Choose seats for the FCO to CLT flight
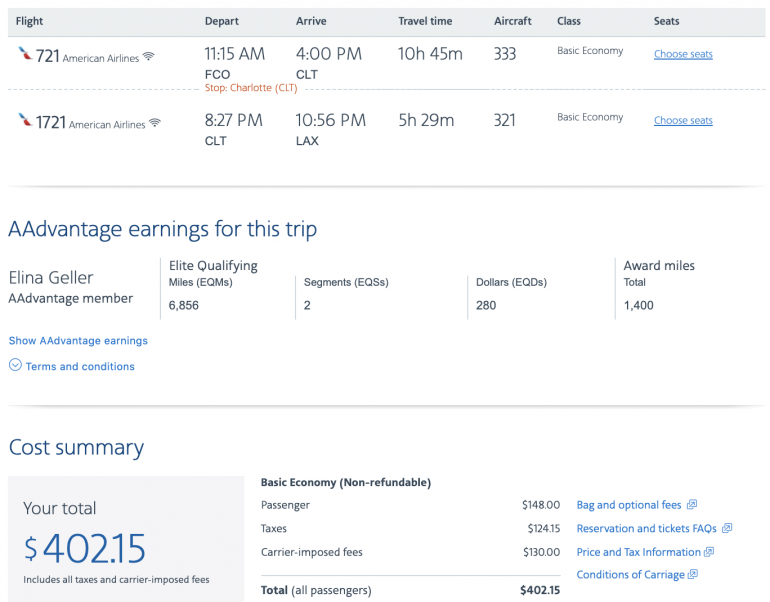The width and height of the screenshot is (770, 602). click(683, 54)
